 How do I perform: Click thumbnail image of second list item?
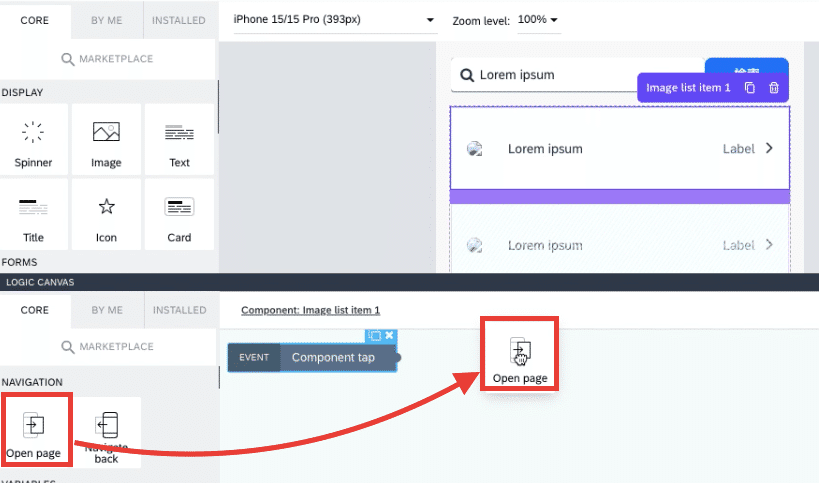pyautogui.click(x=475, y=245)
